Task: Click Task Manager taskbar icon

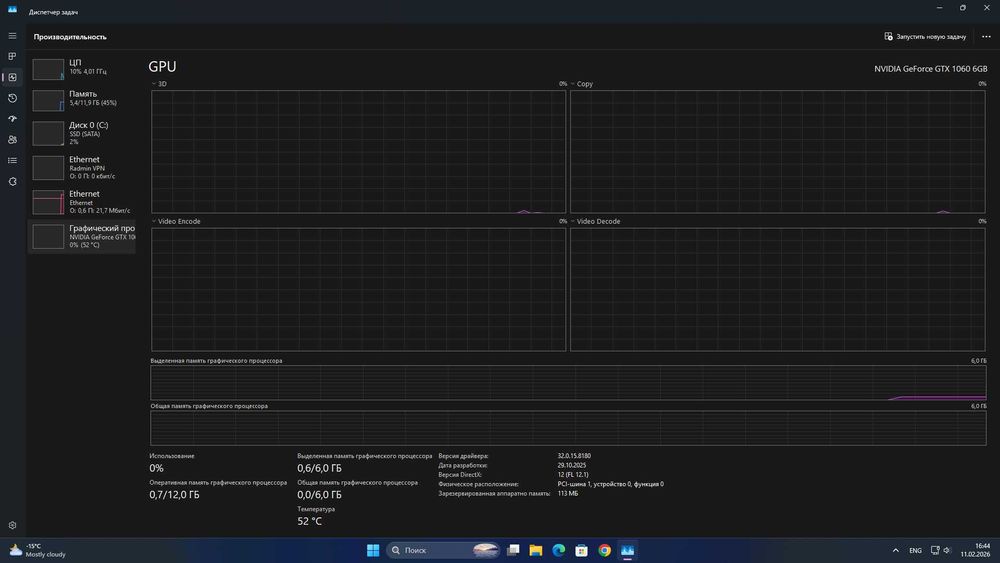Action: coord(628,550)
